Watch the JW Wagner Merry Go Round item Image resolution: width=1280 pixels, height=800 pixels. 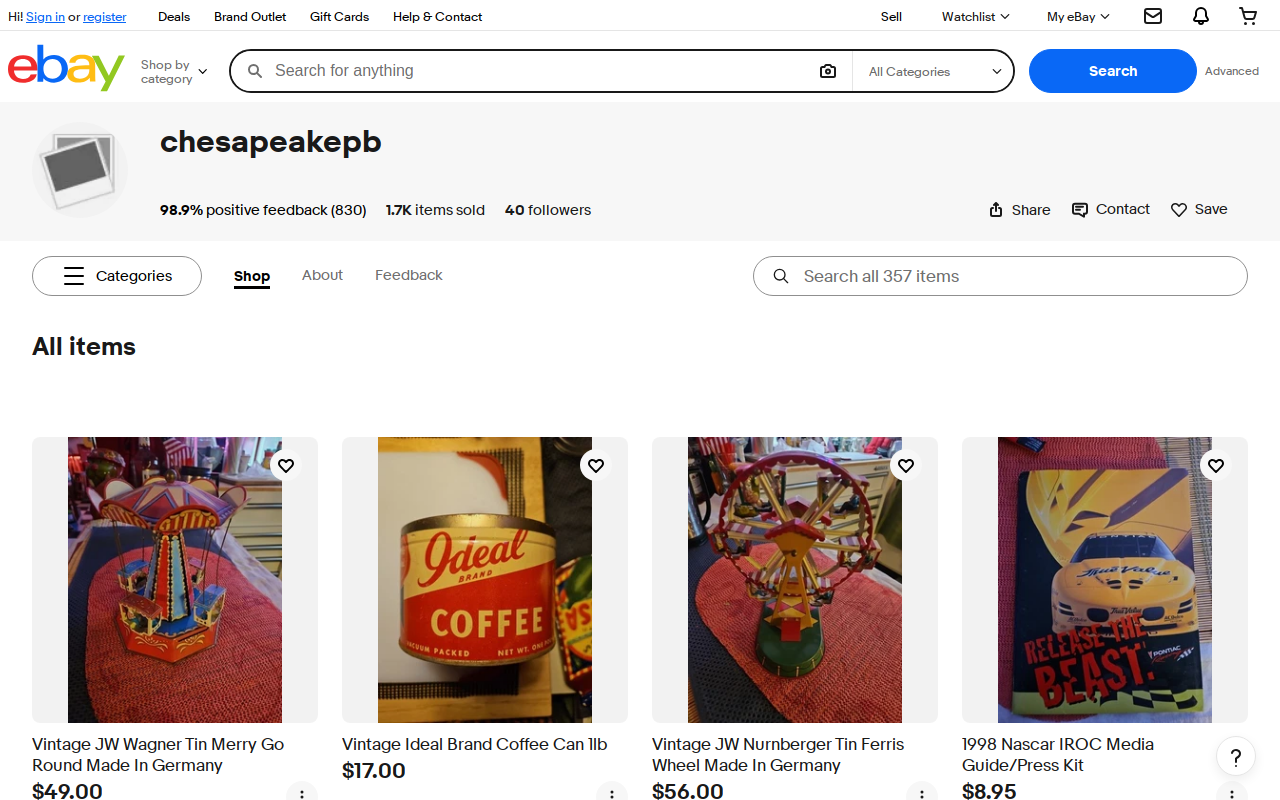[x=286, y=466]
